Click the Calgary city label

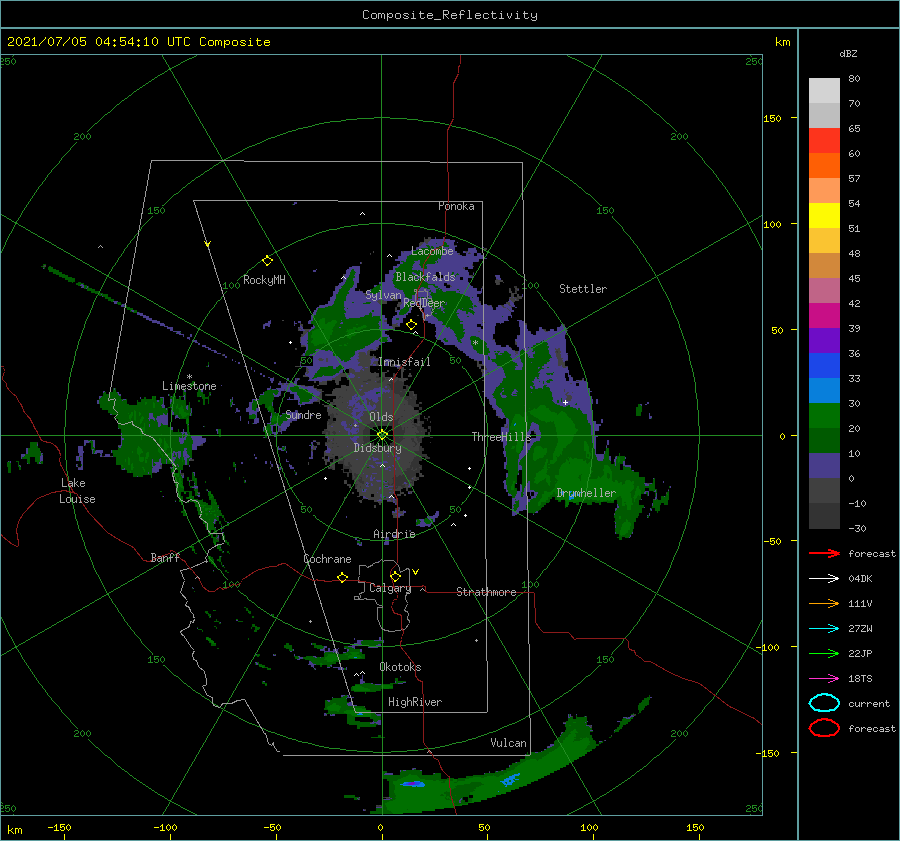(390, 588)
